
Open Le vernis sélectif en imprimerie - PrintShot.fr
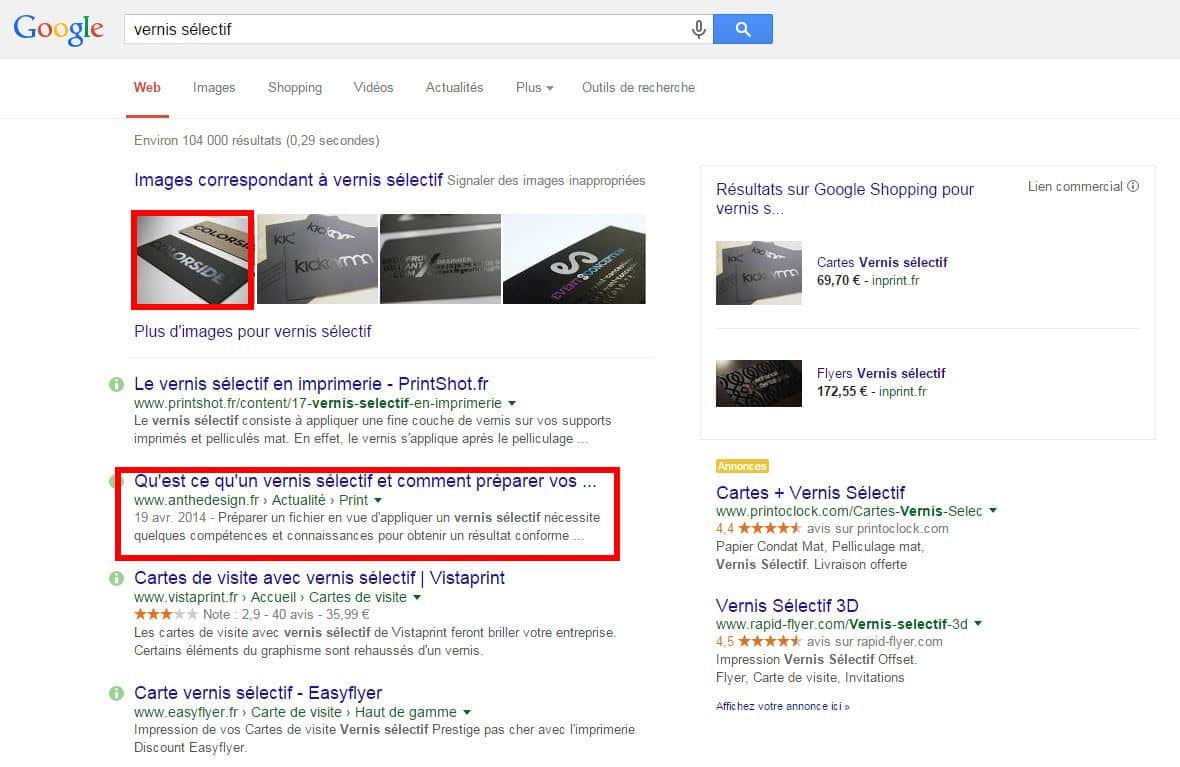pyautogui.click(x=311, y=384)
